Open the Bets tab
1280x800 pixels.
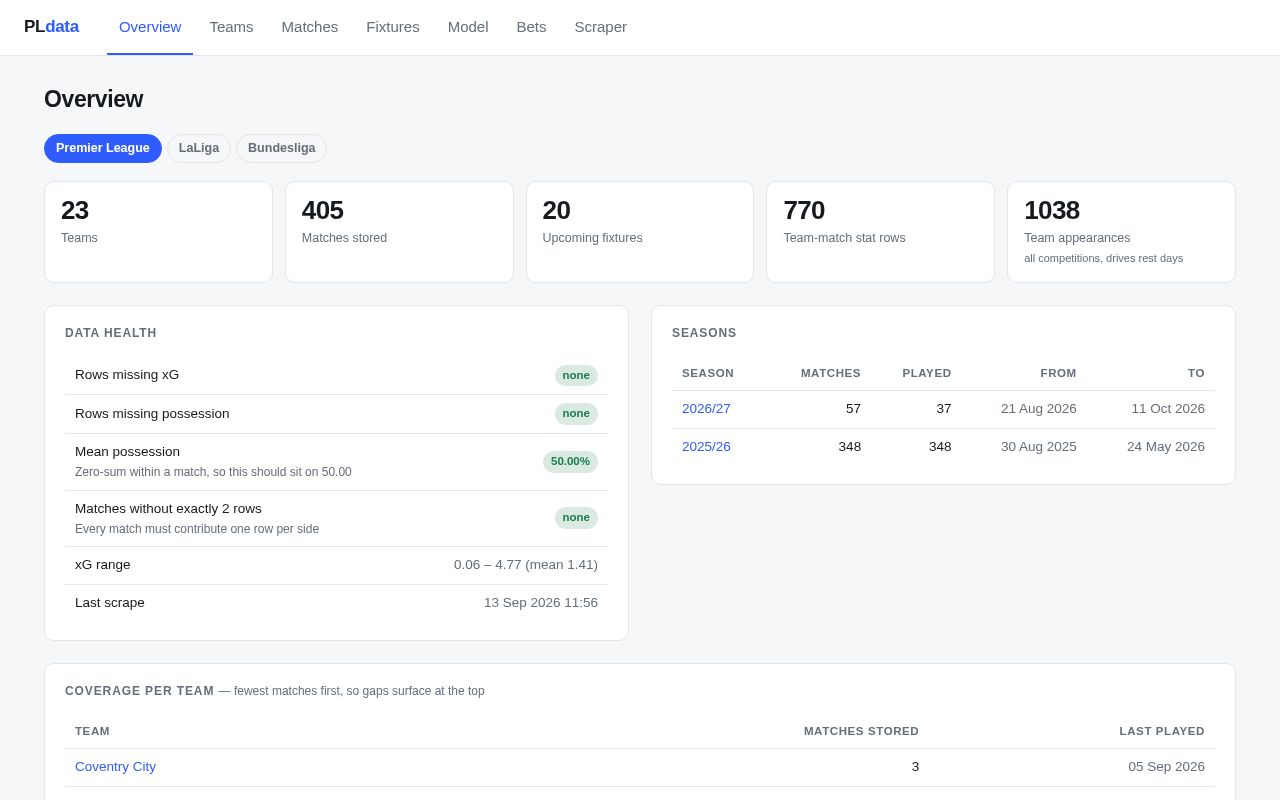click(531, 27)
